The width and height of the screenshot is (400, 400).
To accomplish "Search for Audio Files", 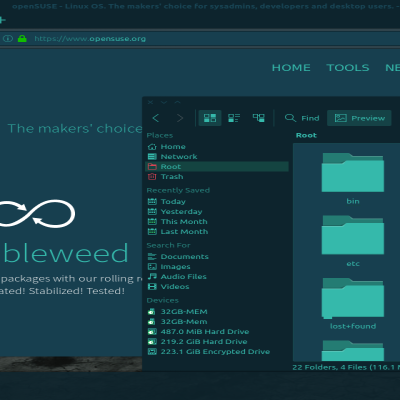I will (x=217, y=277).
